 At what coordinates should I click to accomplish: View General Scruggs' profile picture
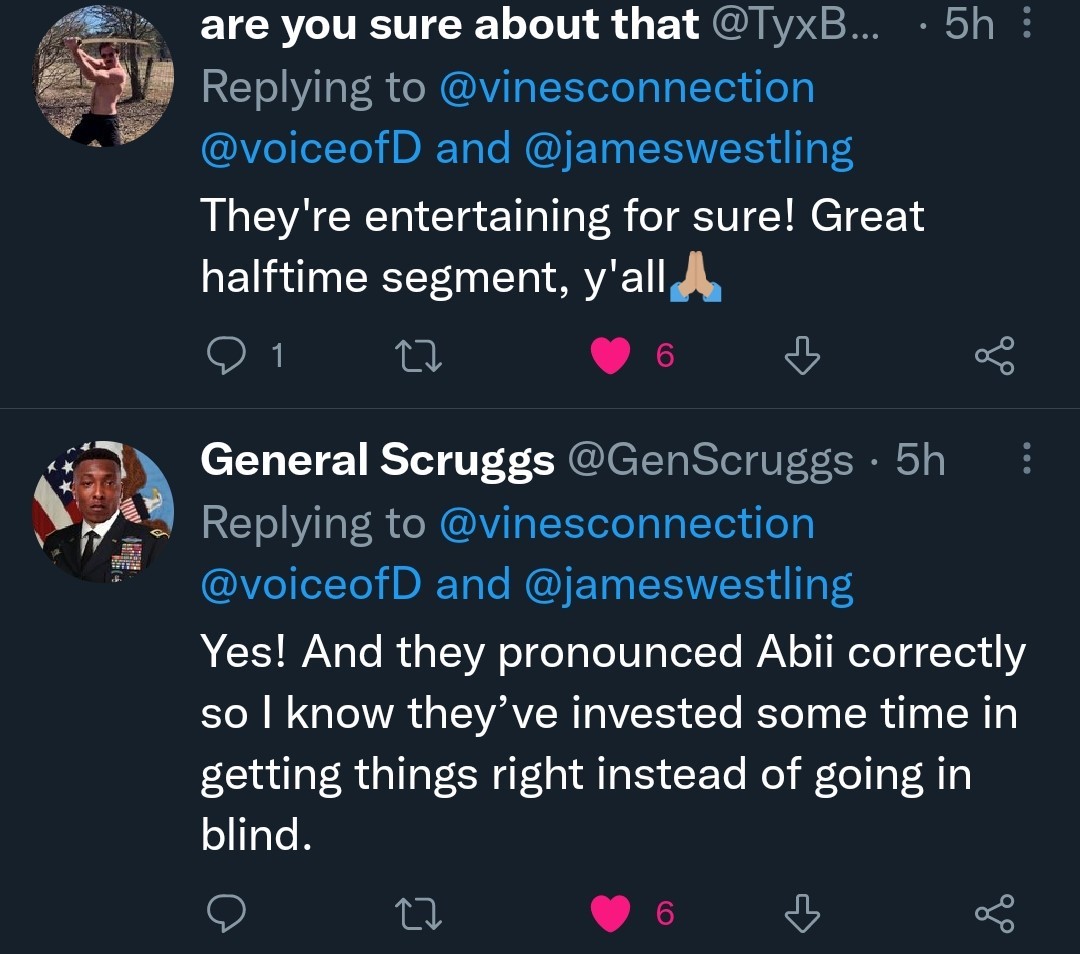click(103, 511)
